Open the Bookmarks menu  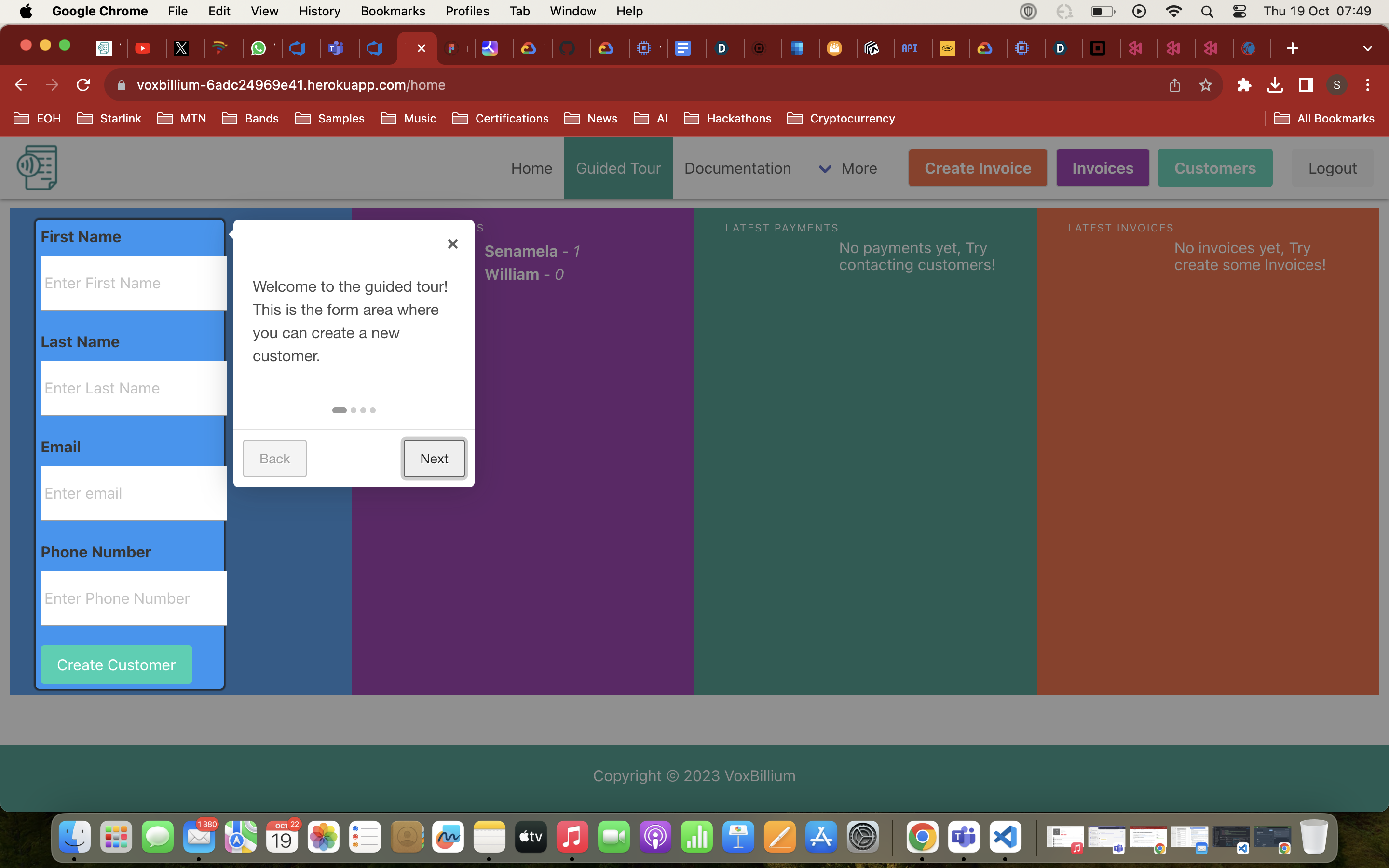[x=393, y=12]
